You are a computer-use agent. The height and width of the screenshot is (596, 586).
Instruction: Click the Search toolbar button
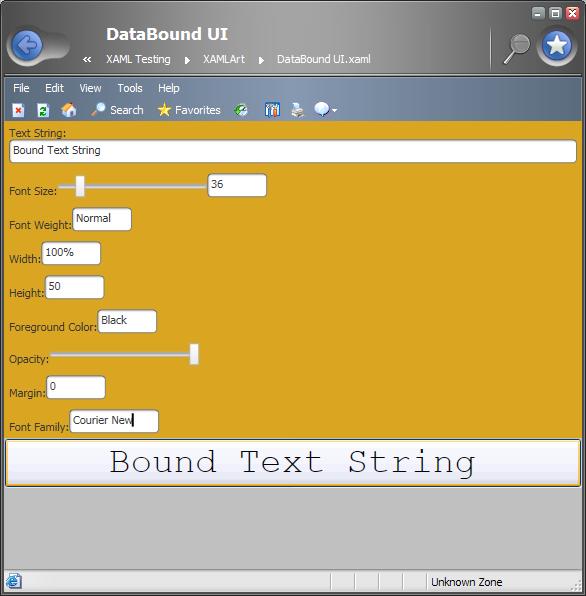point(117,110)
